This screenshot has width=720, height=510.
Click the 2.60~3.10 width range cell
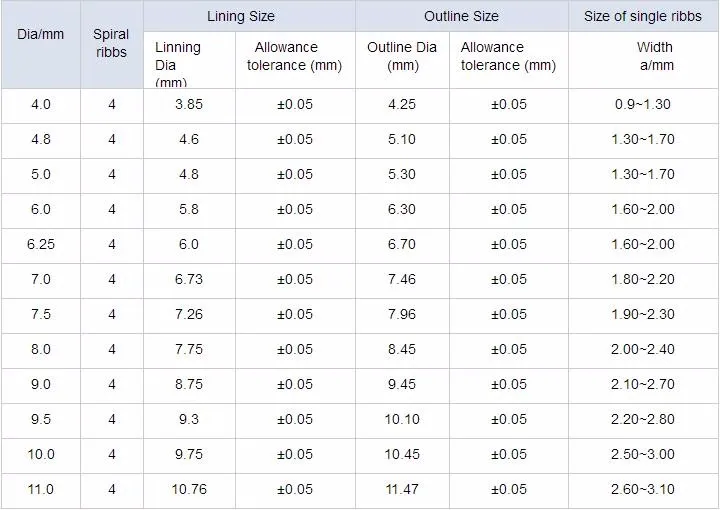(643, 489)
